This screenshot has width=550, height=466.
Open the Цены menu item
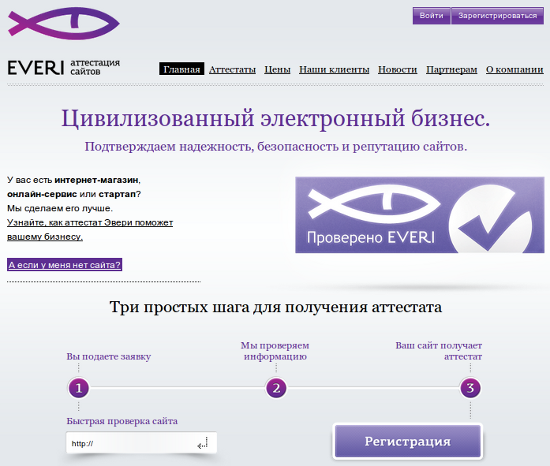click(x=277, y=69)
